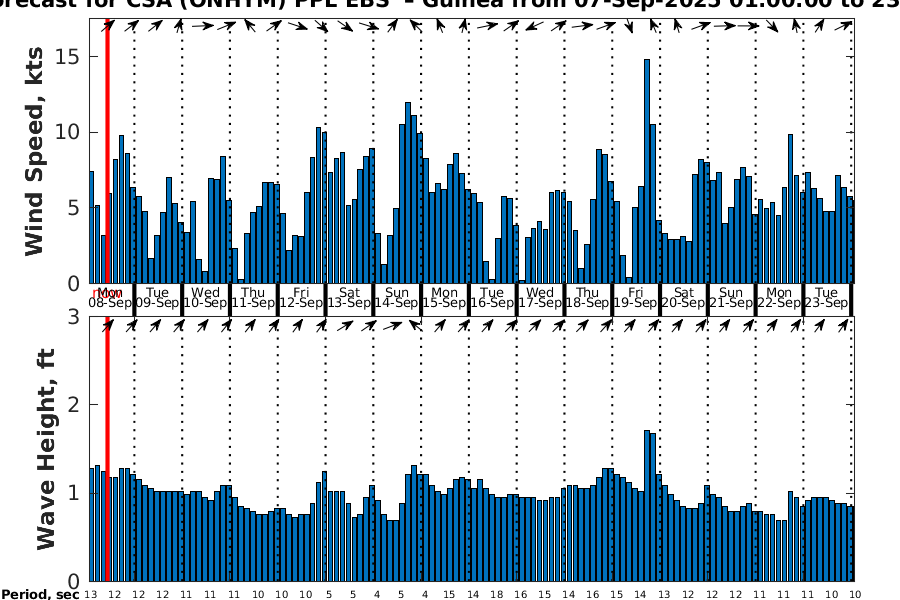Select the 'Tue 23-Sep' date label
This screenshot has width=900, height=600.
(827, 298)
